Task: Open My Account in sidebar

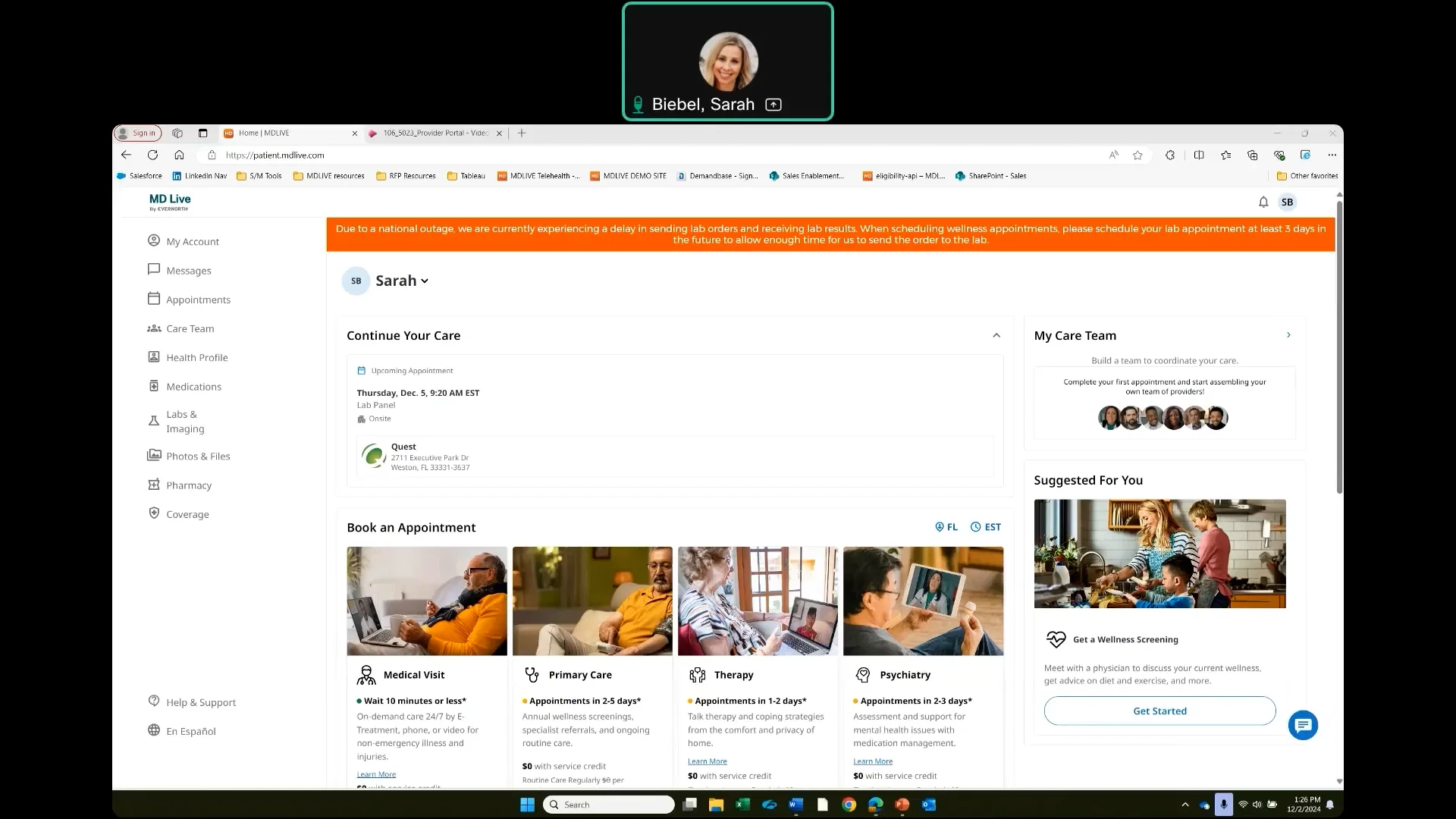Action: (x=184, y=241)
